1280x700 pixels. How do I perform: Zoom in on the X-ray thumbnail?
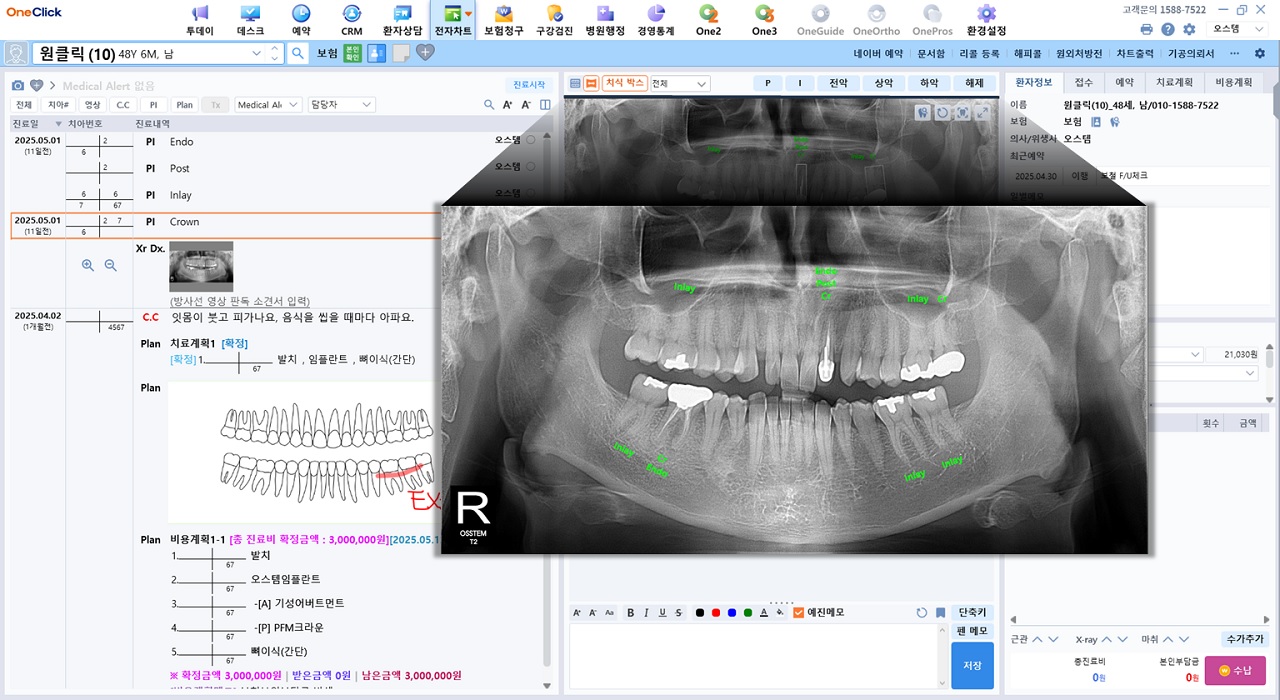coord(88,265)
